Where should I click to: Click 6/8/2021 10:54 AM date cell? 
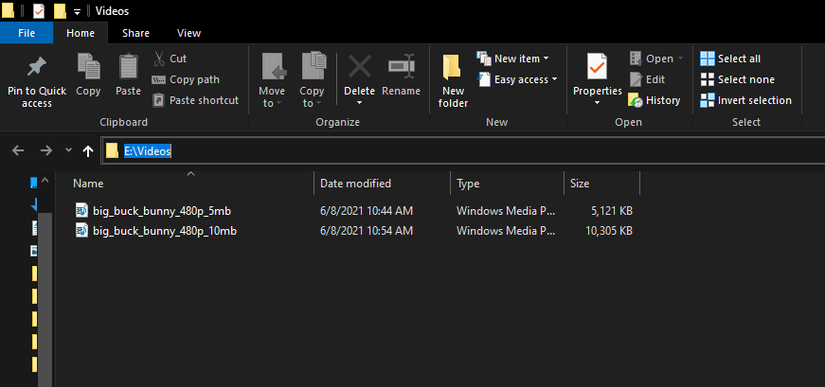367,230
